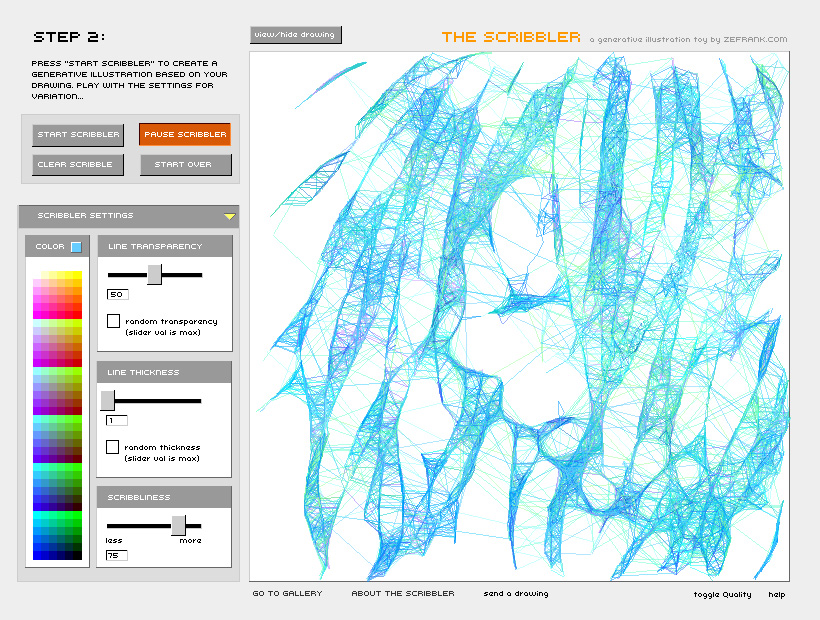The width and height of the screenshot is (820, 620).
Task: Click toggle Quality option
Action: tap(722, 595)
